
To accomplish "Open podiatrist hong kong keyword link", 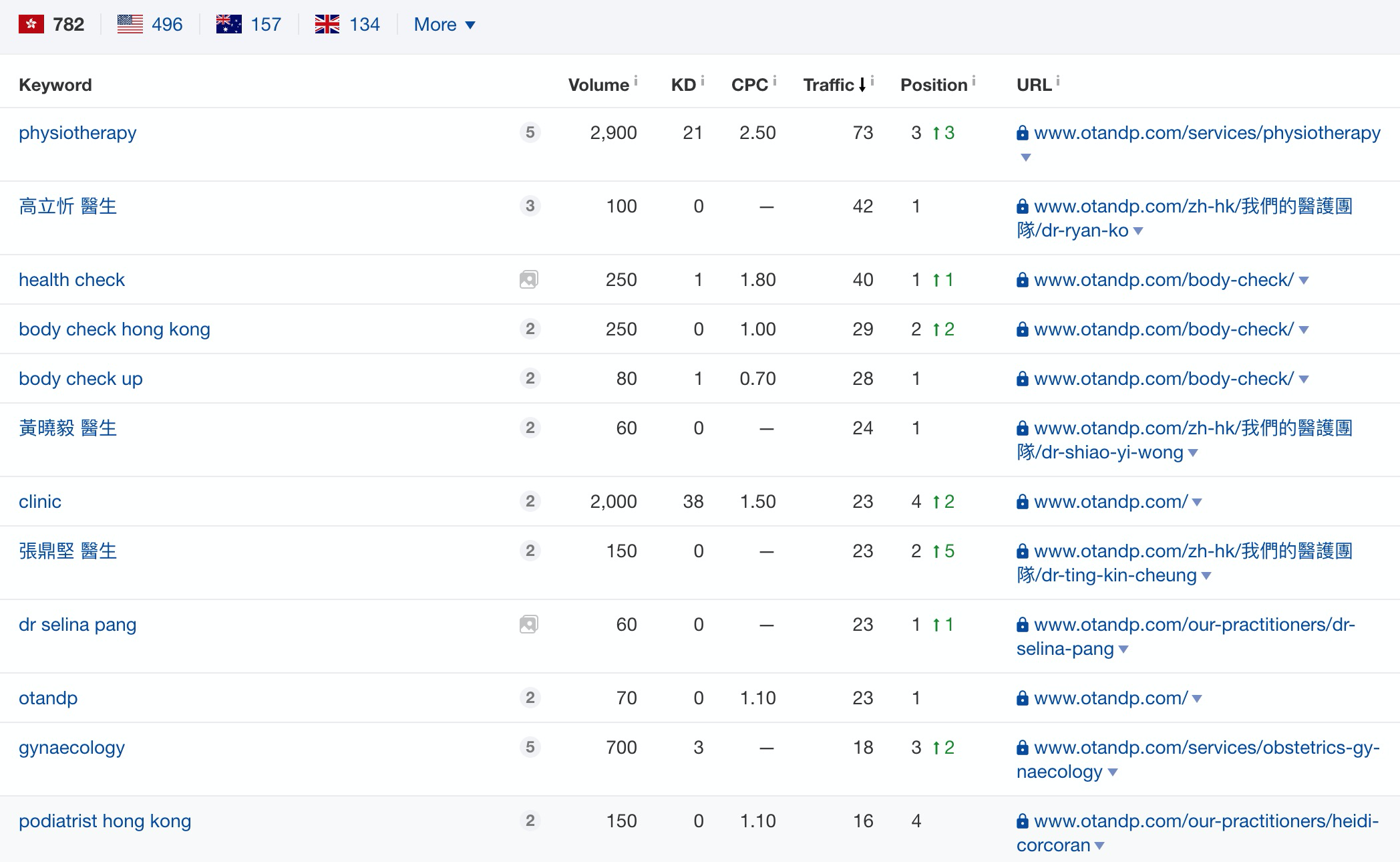I will [x=105, y=821].
